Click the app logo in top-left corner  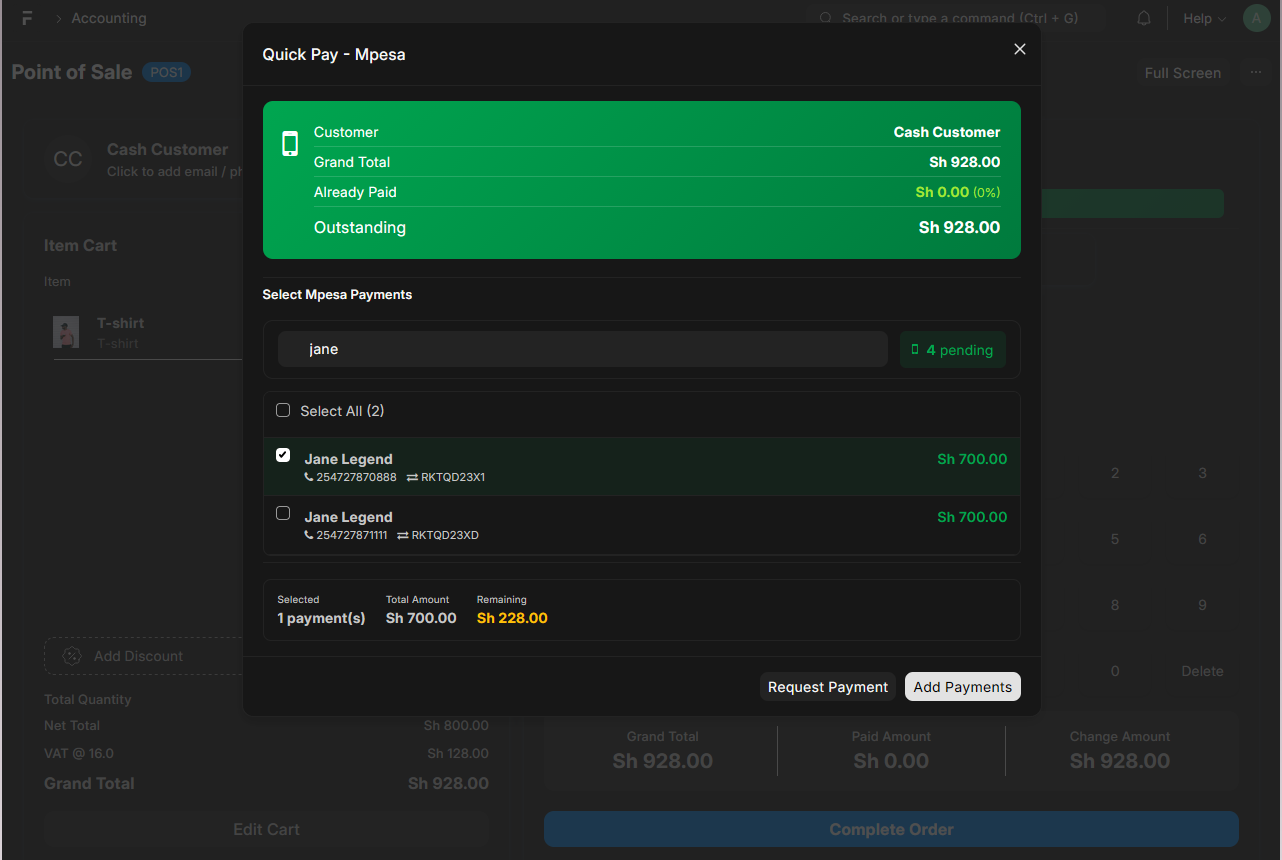(27, 19)
